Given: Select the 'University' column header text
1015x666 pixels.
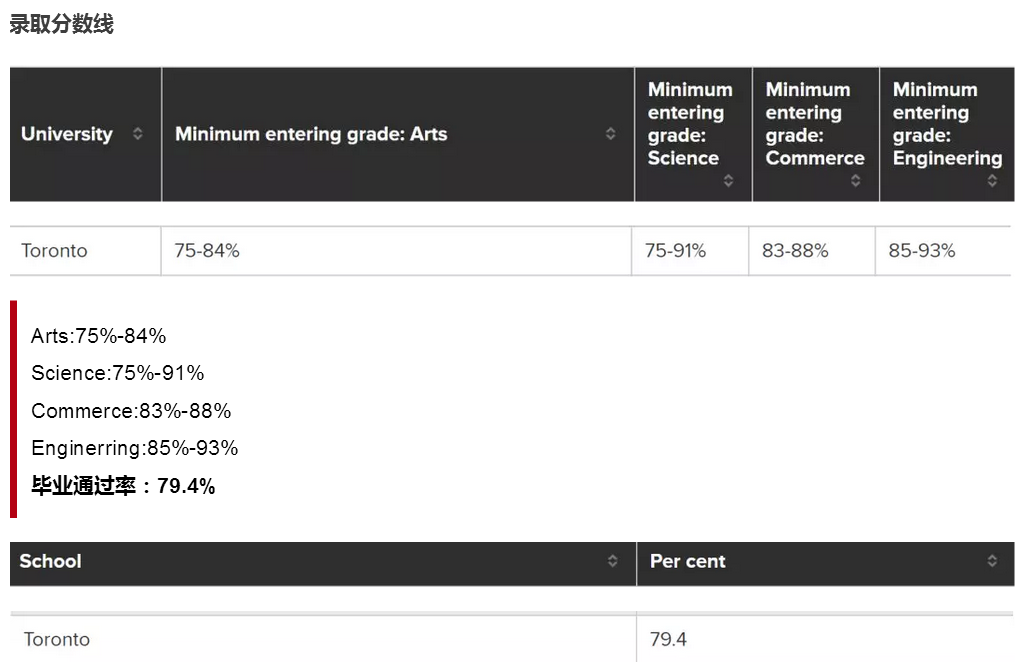Looking at the screenshot, I should coord(67,134).
